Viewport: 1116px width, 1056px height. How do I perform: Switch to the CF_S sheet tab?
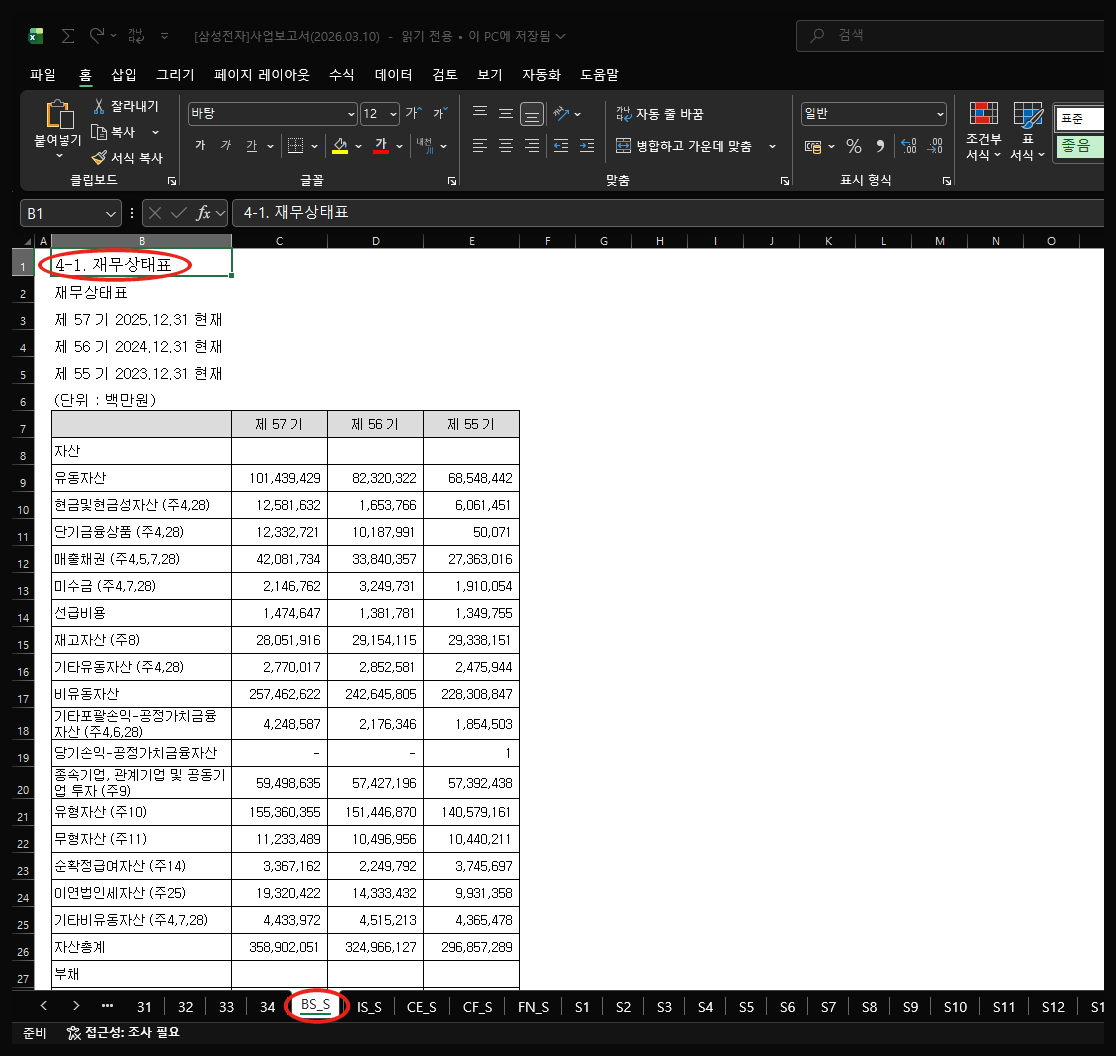[x=478, y=1007]
